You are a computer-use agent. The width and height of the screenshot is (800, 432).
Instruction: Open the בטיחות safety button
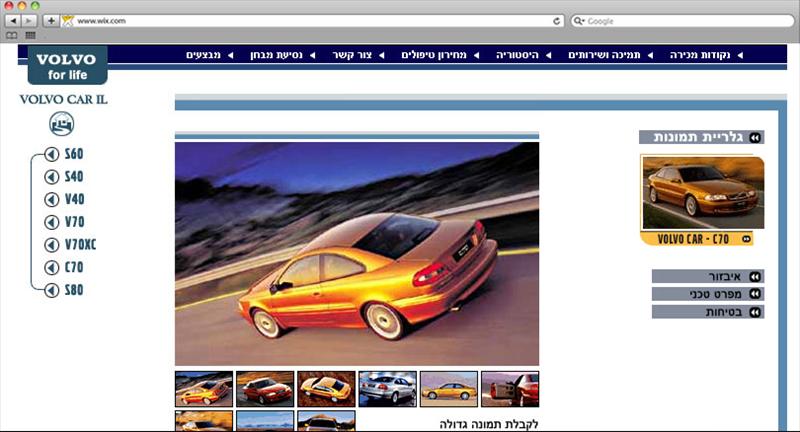pyautogui.click(x=708, y=312)
